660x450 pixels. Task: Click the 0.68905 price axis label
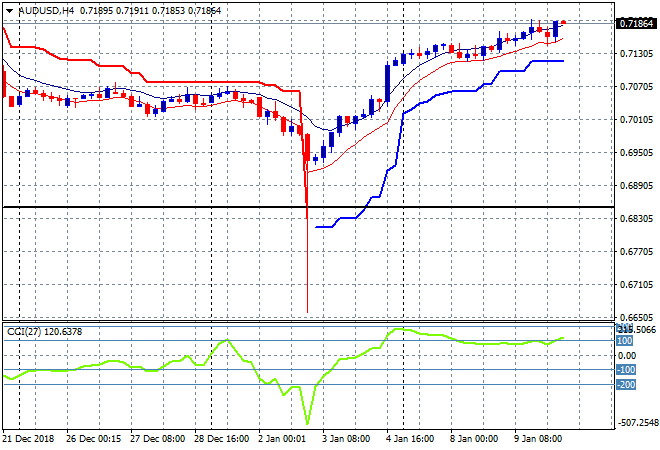click(x=636, y=186)
